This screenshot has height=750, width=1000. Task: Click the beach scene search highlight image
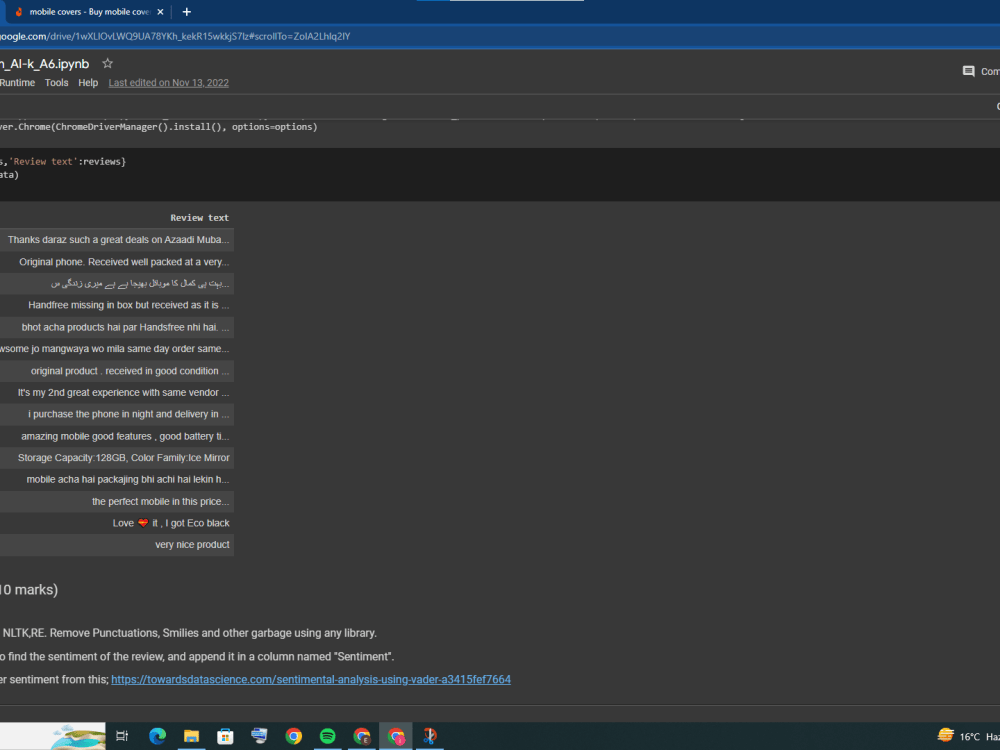click(77, 736)
